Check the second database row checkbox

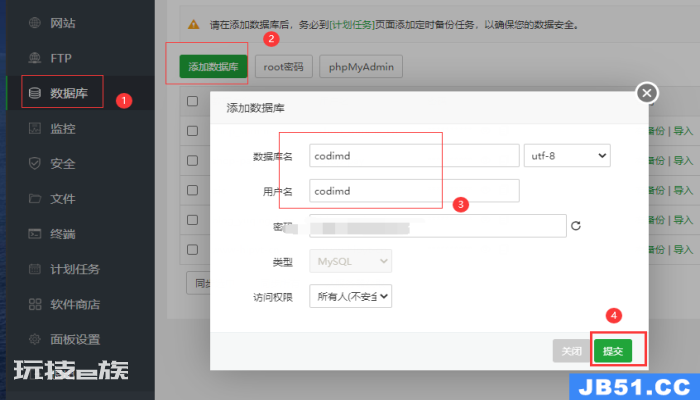click(x=192, y=160)
